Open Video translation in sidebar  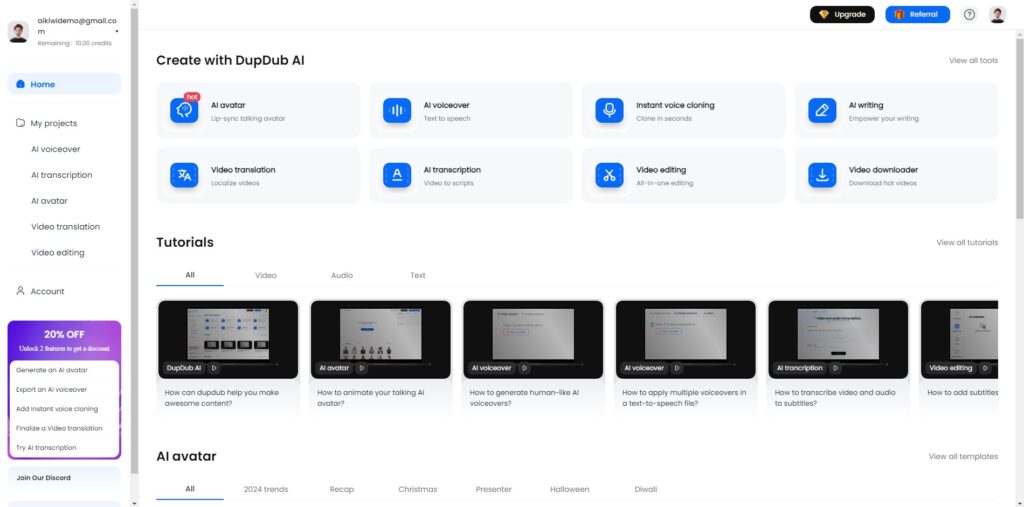click(65, 227)
